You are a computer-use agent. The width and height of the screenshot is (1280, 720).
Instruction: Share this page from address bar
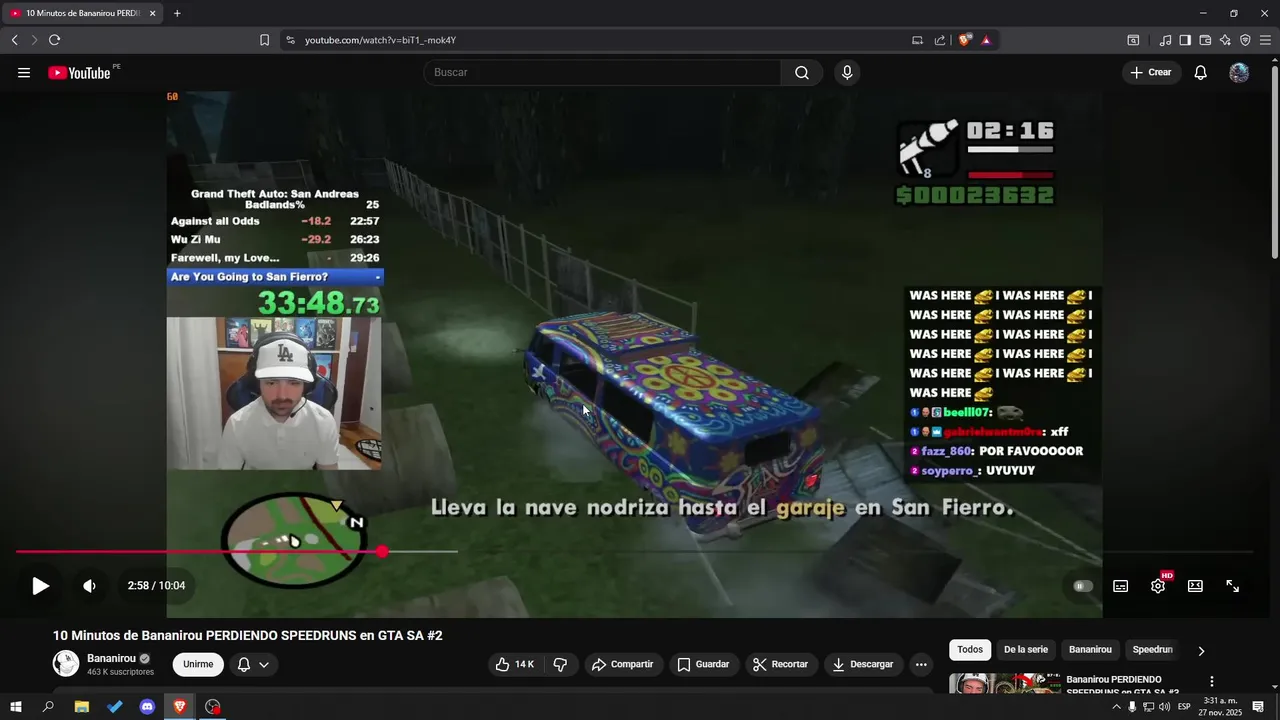[940, 40]
